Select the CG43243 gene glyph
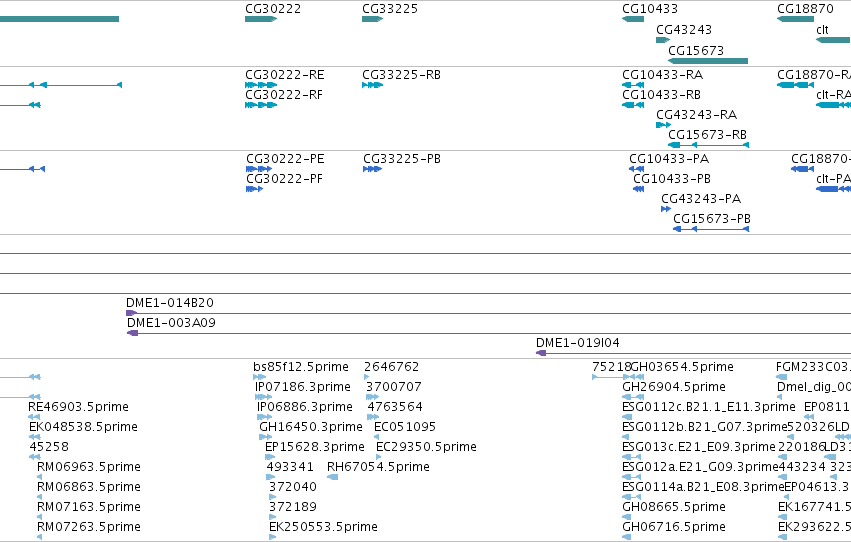Screen dimensions: 851x542 tap(663, 40)
